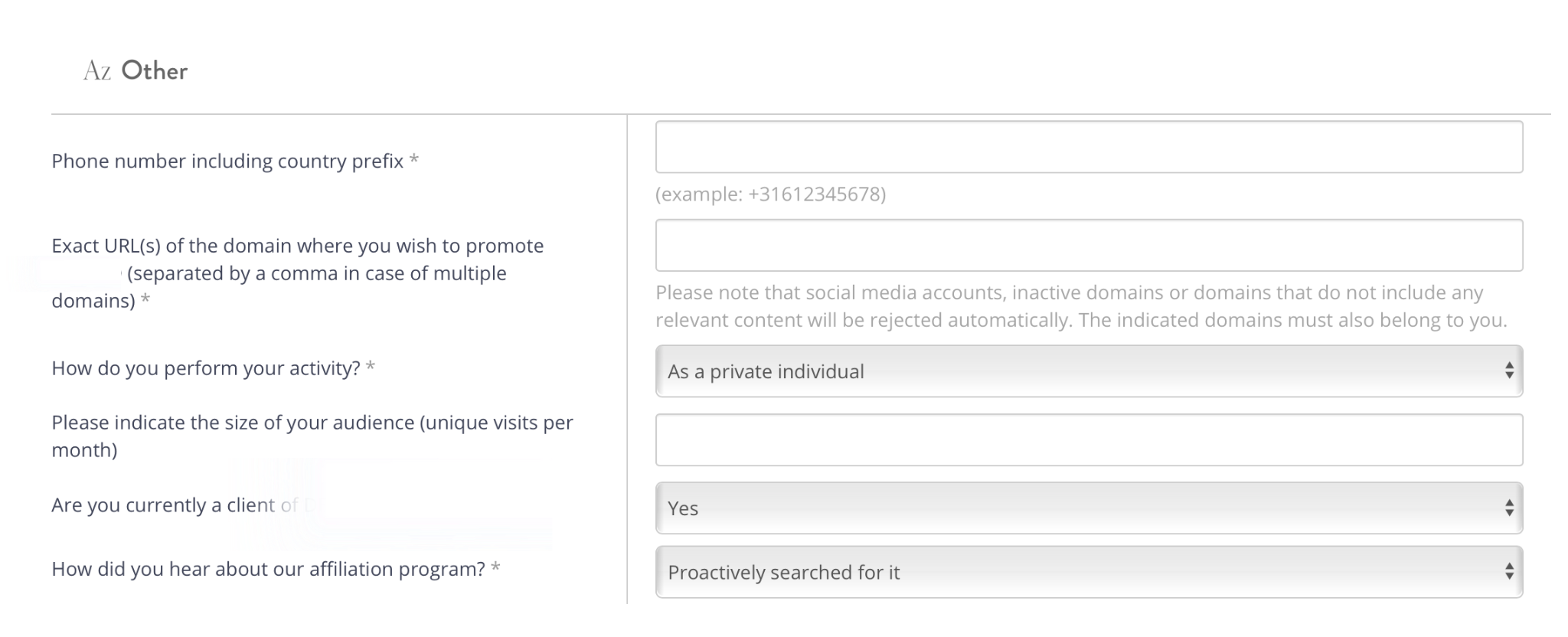The width and height of the screenshot is (1568, 637).
Task: Click the 'How do you perform your activity?' label
Action: 205,369
